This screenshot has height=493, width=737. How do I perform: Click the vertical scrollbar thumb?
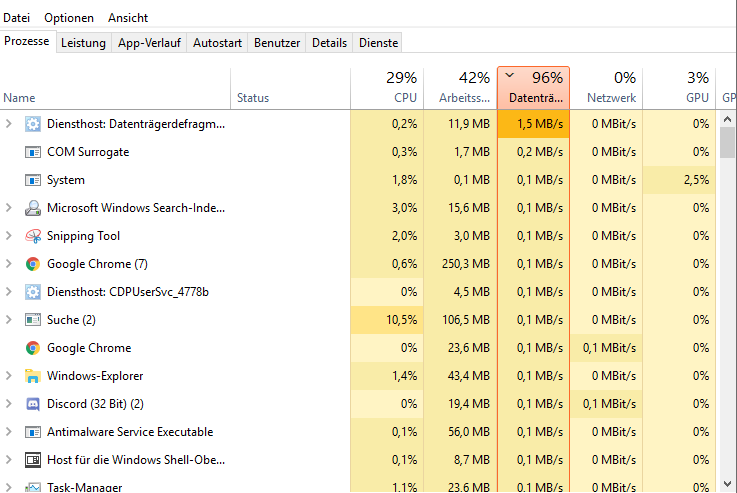tap(727, 142)
